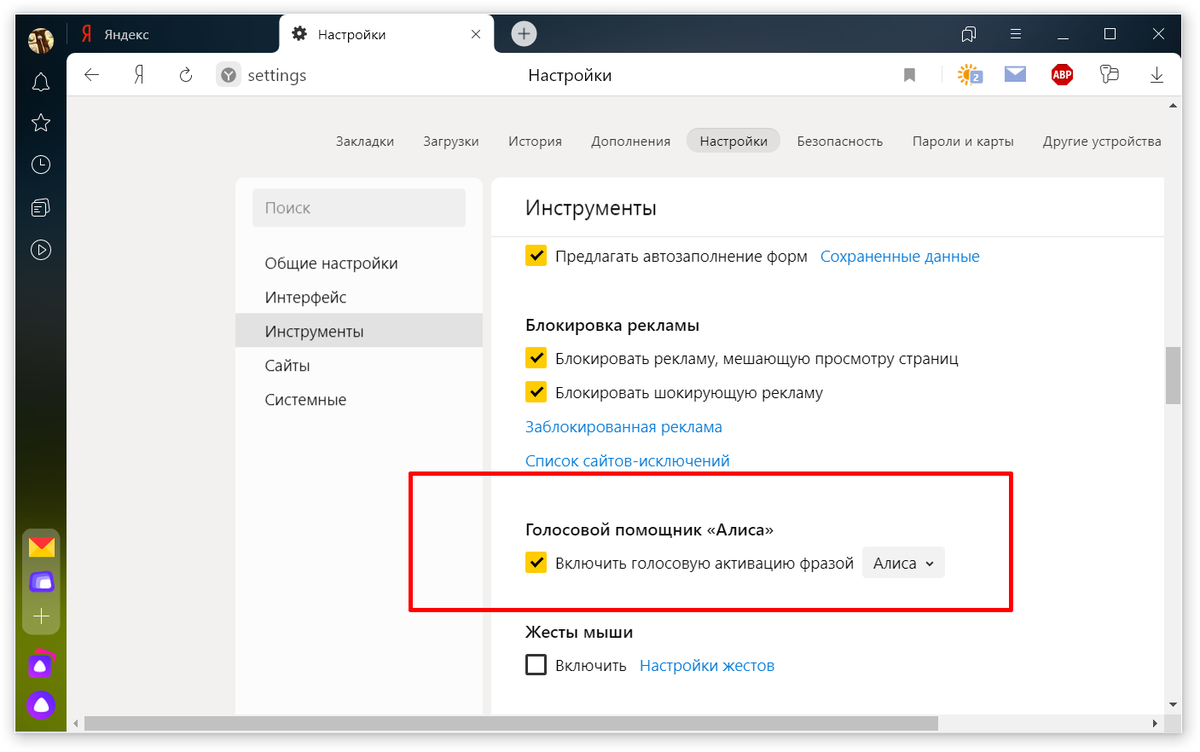
Task: Switch to the Безопасность tab
Action: coord(839,141)
